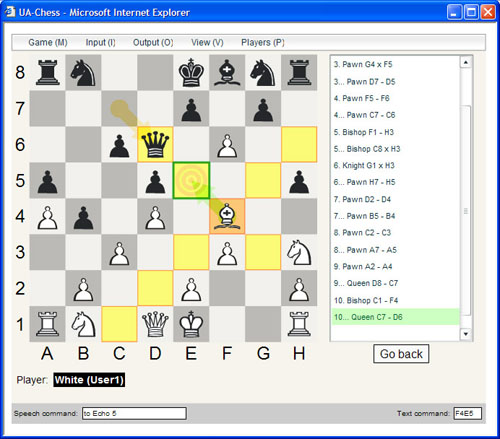The image size is (500, 439).
Task: Open the Game (M) menu
Action: coord(48,43)
